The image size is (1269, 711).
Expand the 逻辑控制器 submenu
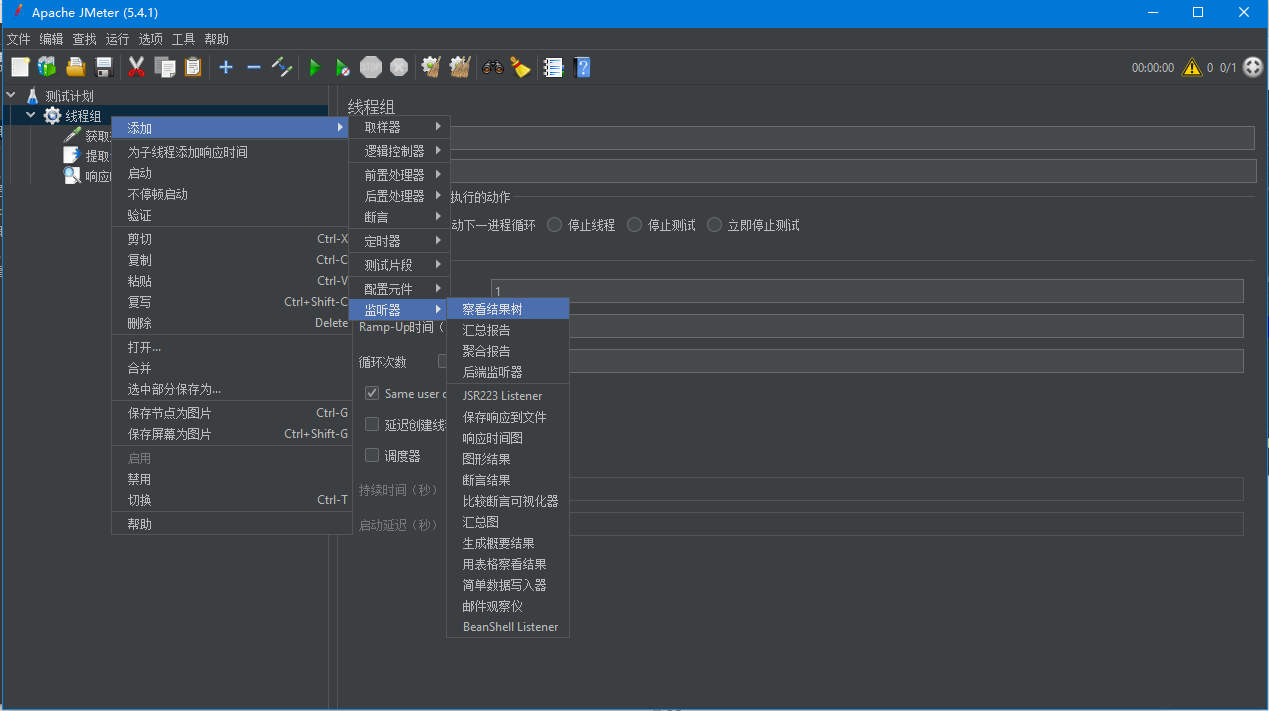399,151
